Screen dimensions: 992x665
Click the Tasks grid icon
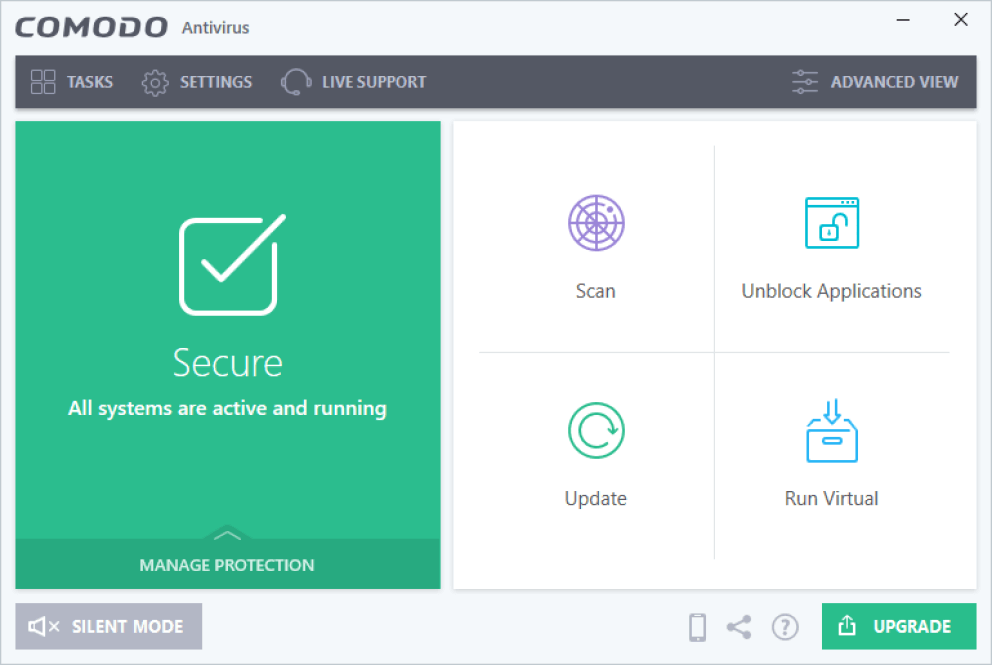click(x=43, y=82)
